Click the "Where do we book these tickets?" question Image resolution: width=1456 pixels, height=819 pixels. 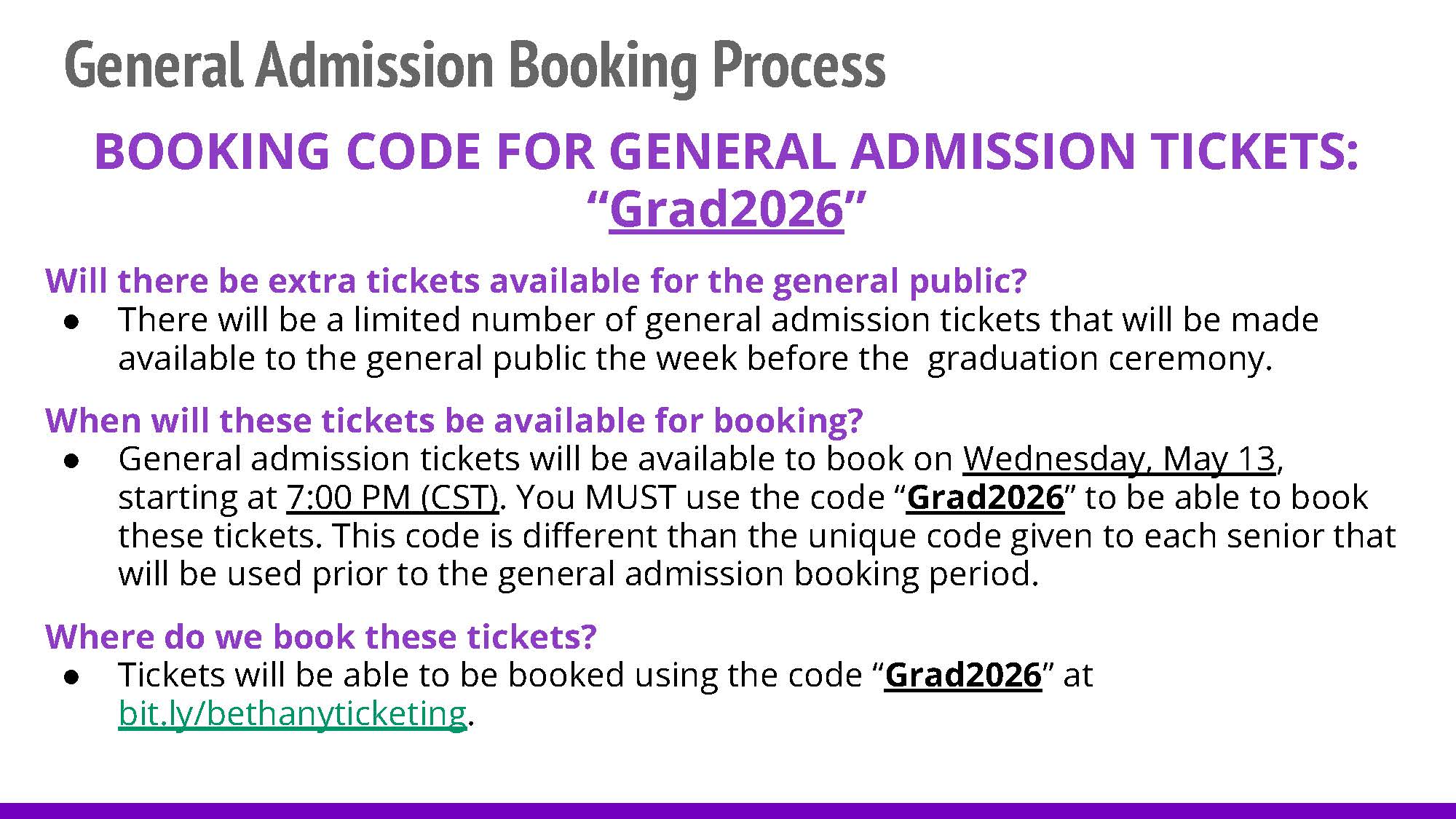tap(320, 637)
